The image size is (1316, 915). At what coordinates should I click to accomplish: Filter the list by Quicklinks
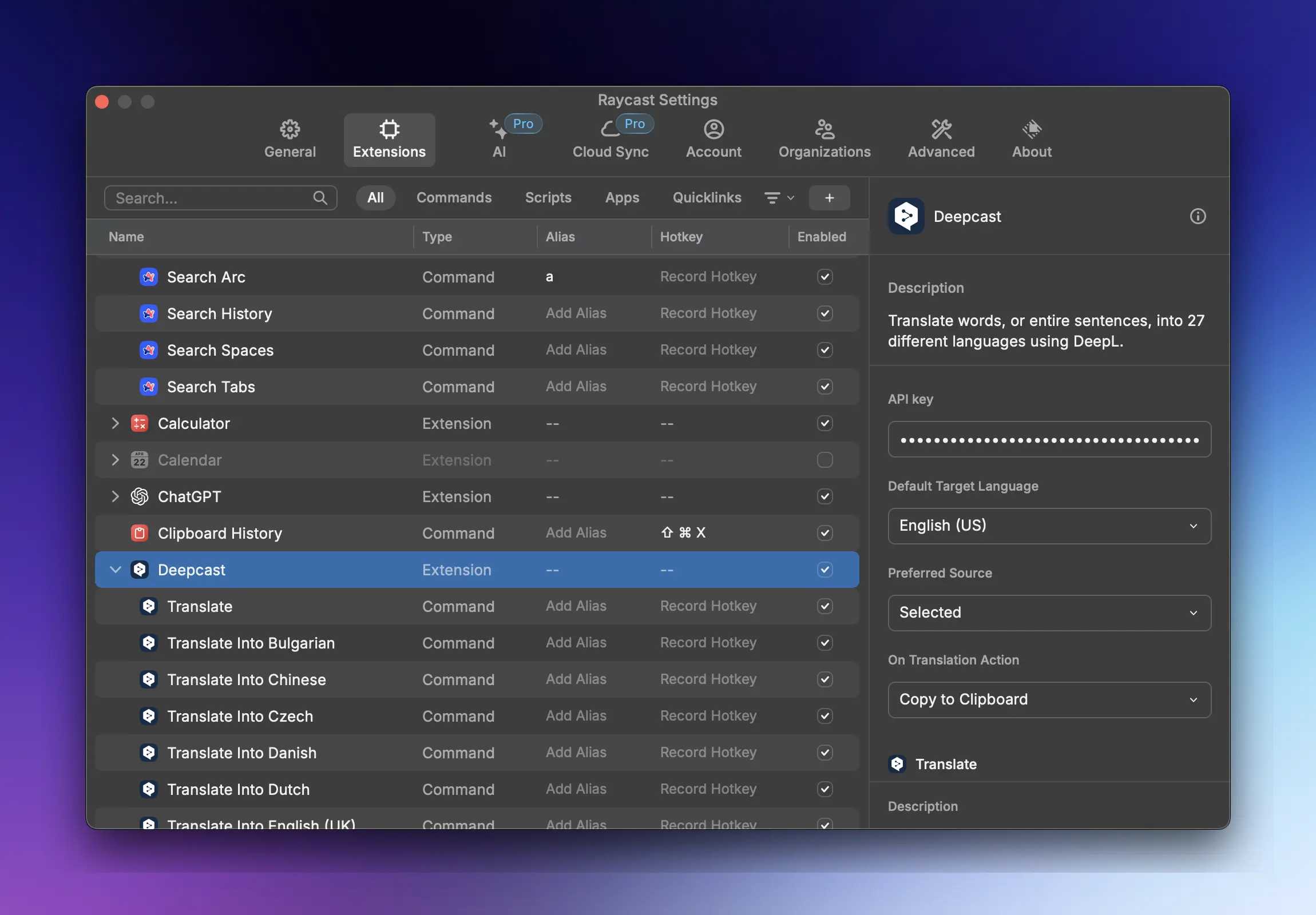[x=706, y=198]
